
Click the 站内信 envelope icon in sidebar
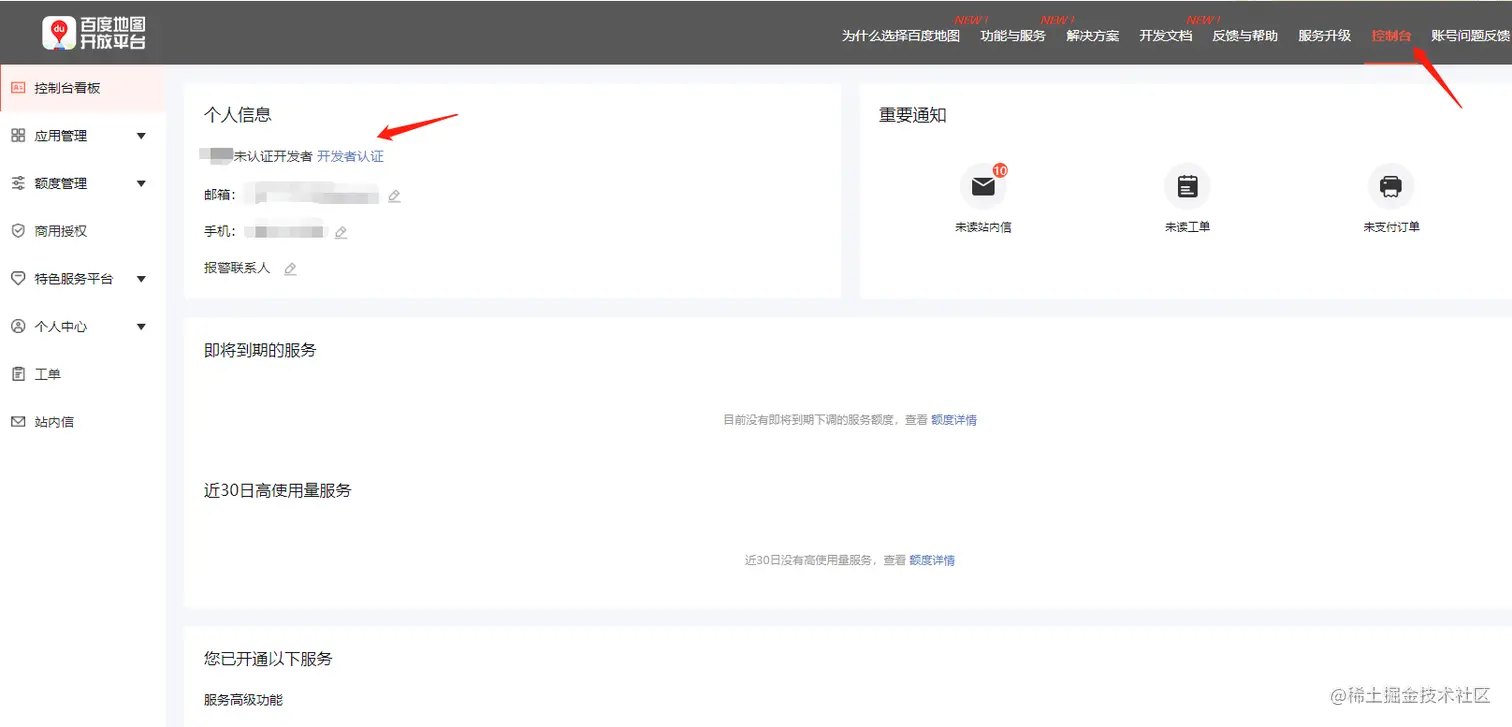click(x=18, y=422)
